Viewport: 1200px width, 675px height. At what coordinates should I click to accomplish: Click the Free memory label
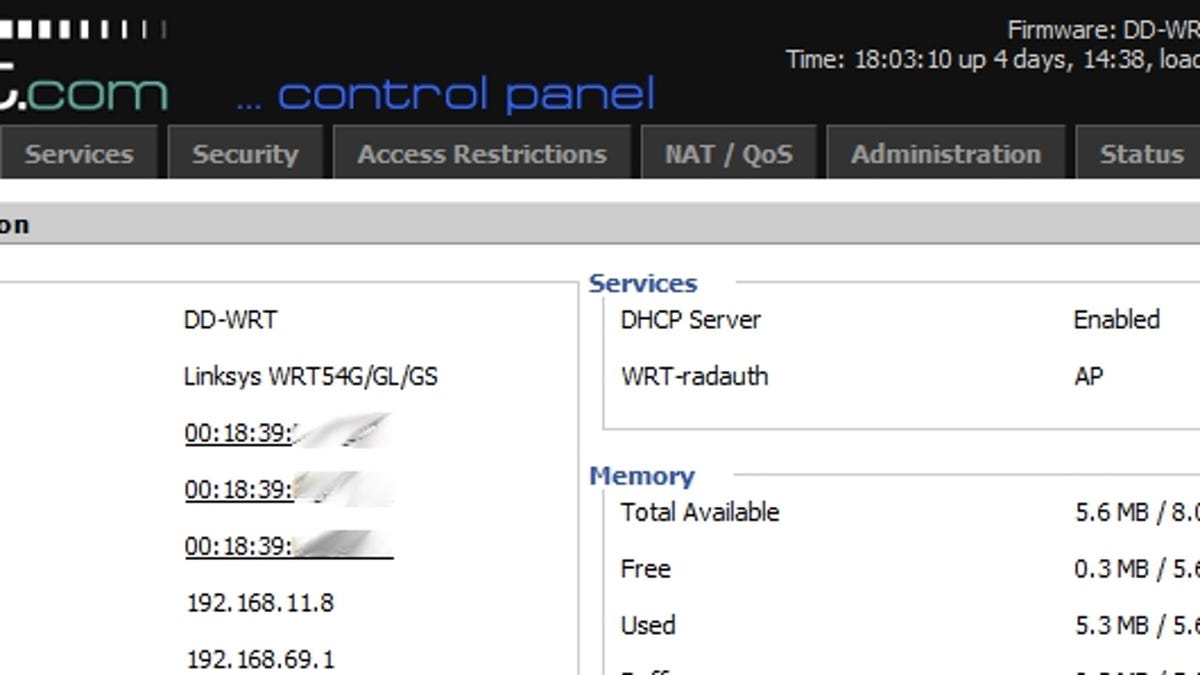(646, 569)
